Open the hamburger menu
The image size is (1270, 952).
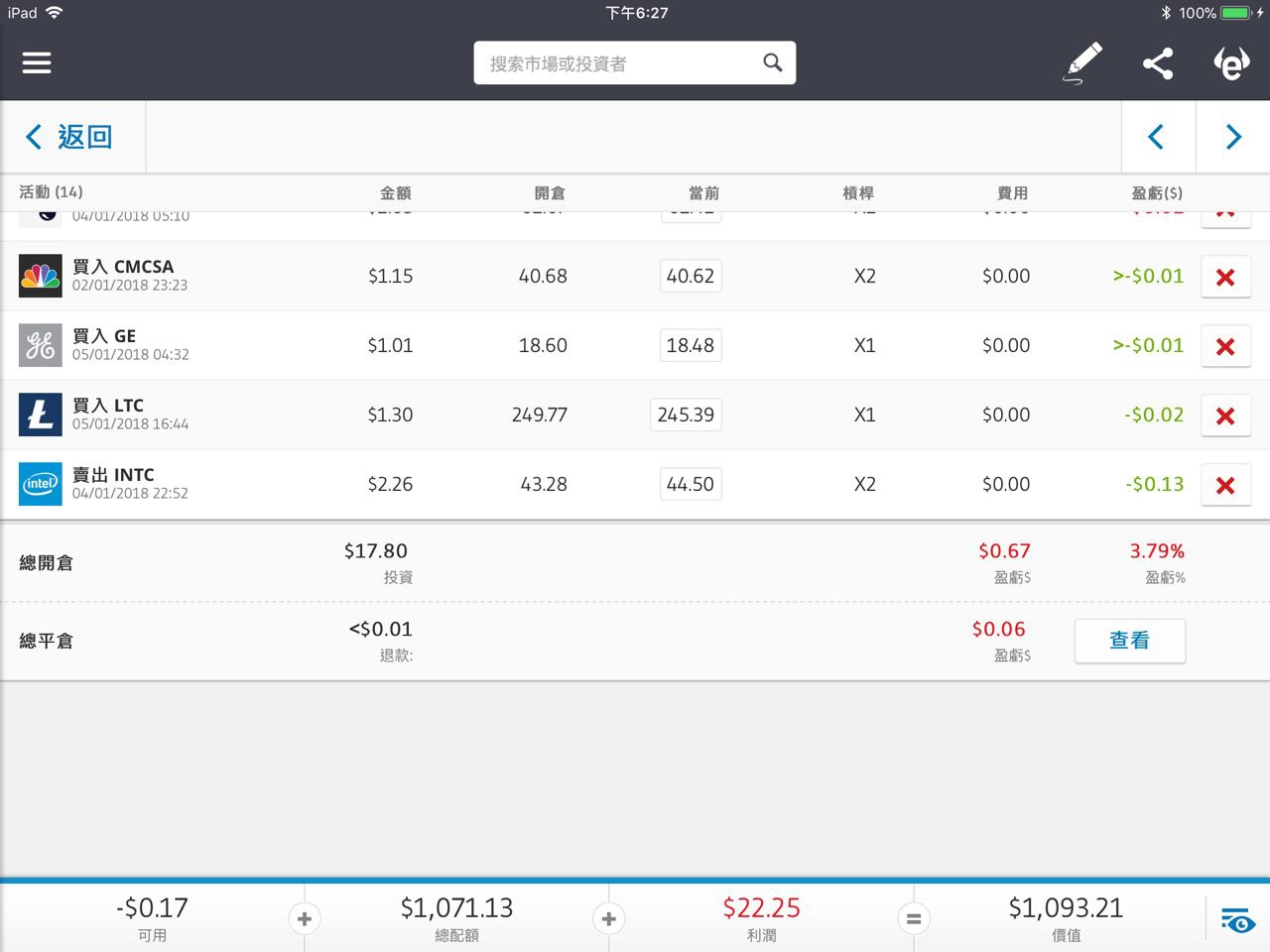(37, 62)
